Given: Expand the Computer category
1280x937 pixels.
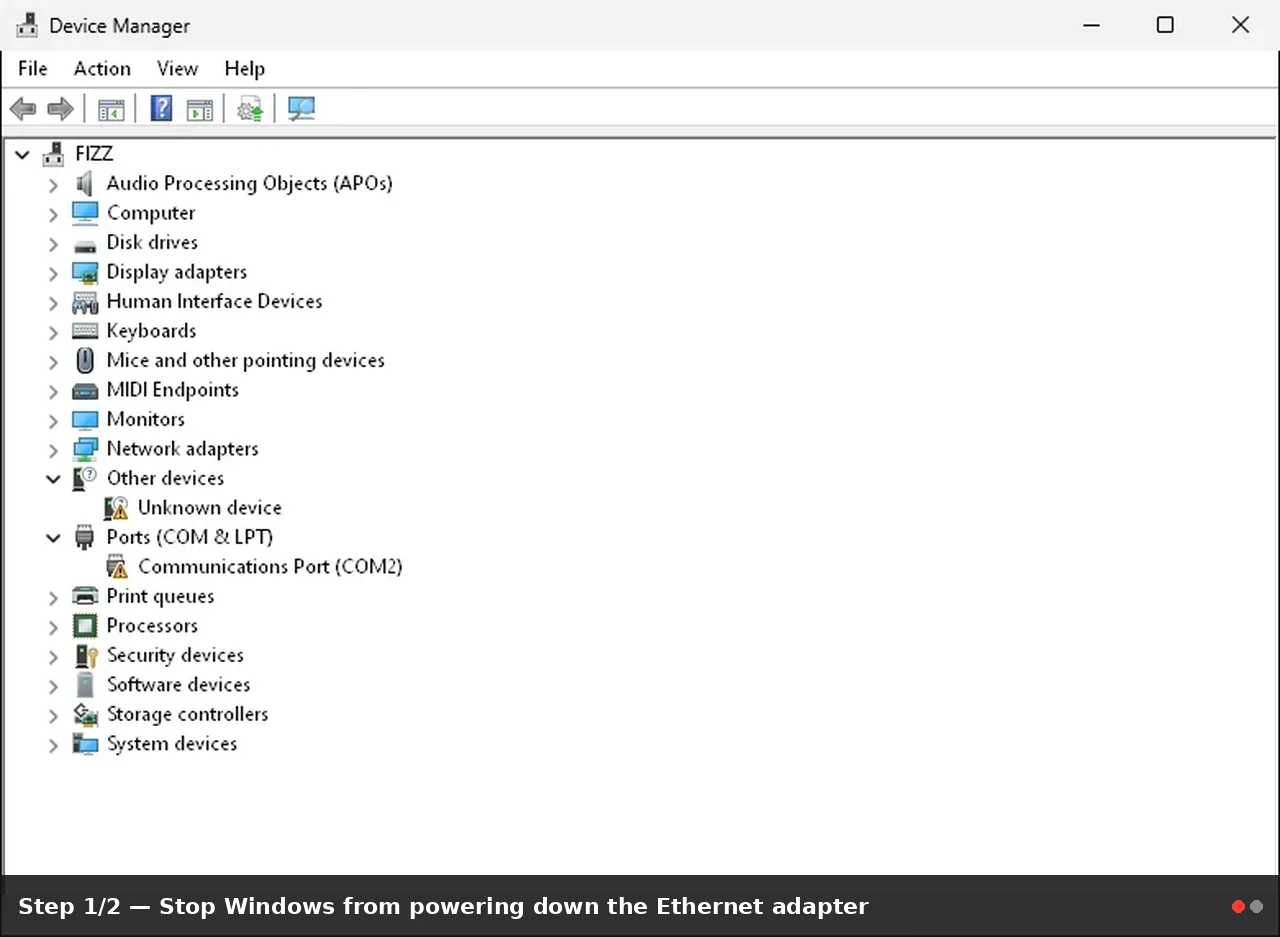Looking at the screenshot, I should (x=53, y=213).
